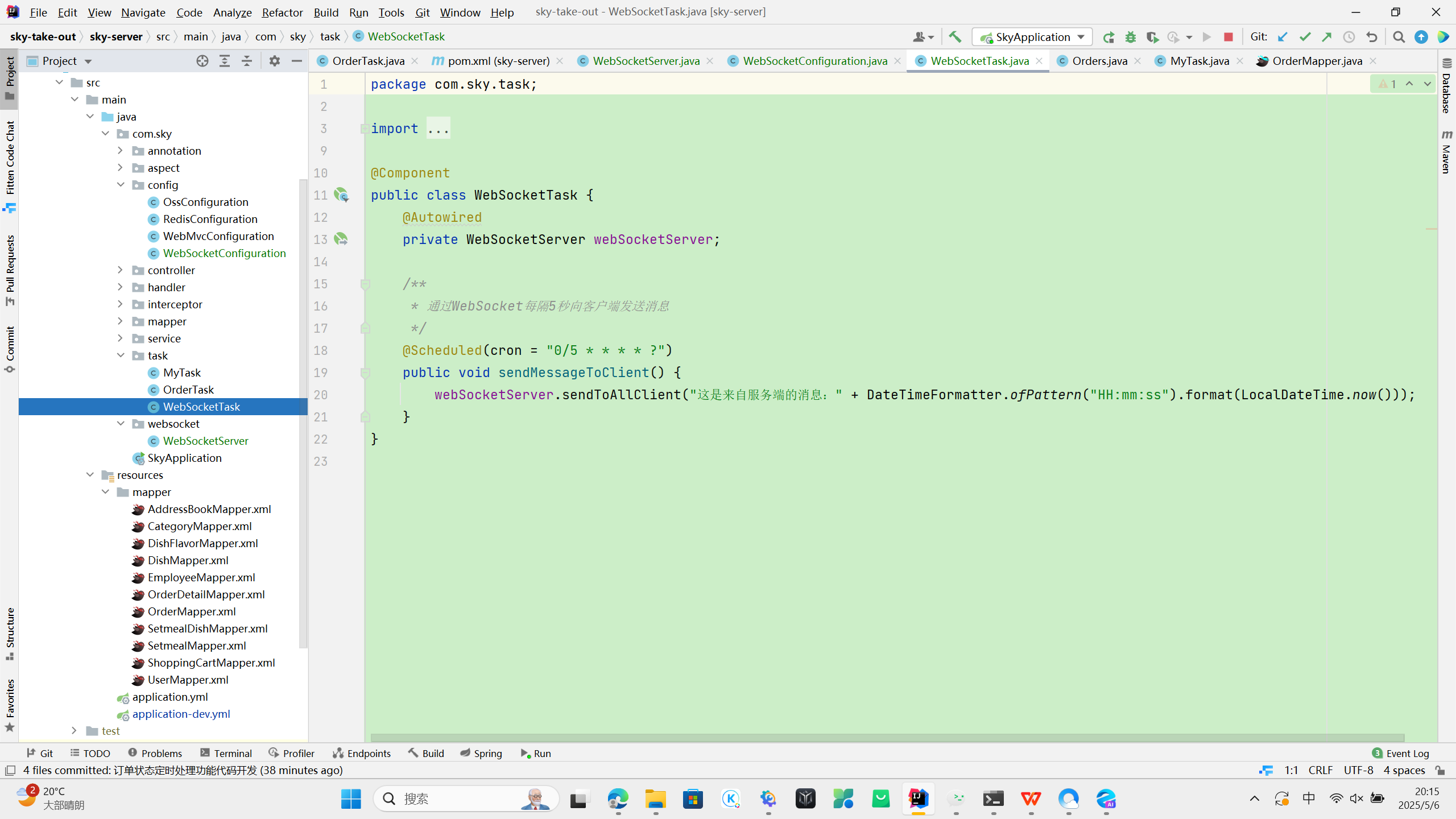Screen dimensions: 1456x819
Task: Open Project panel settings gear
Action: pos(275,61)
